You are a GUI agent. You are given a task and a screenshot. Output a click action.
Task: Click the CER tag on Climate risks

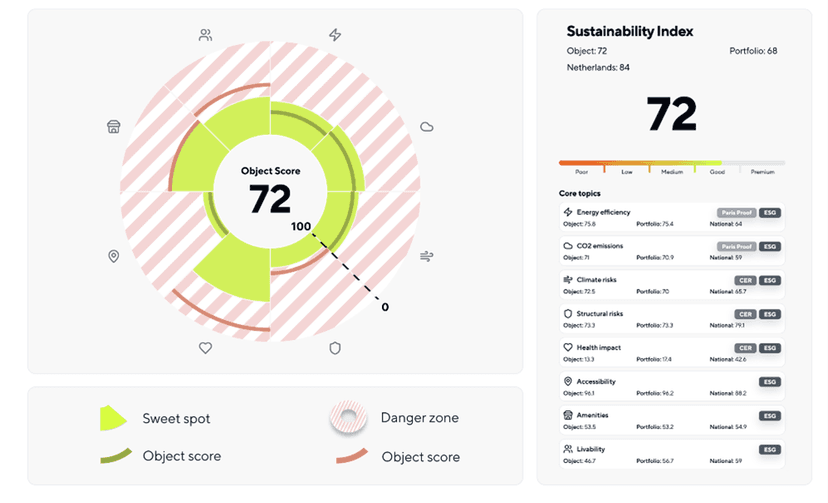point(744,280)
